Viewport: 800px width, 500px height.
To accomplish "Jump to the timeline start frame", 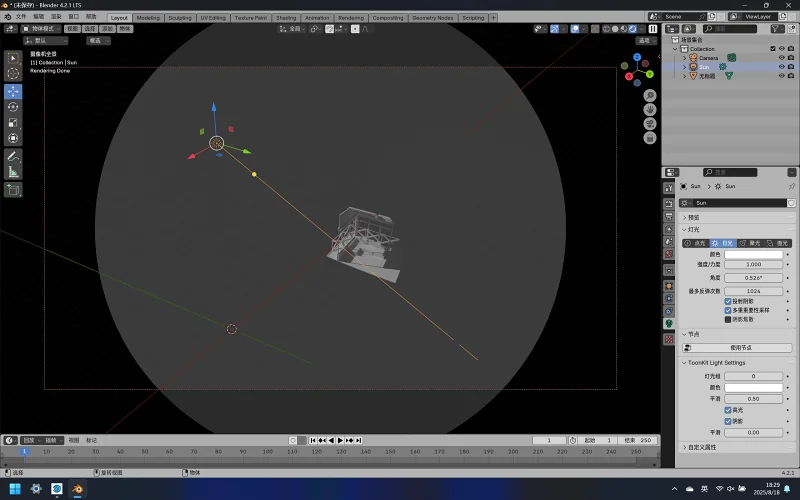I will pyautogui.click(x=313, y=440).
